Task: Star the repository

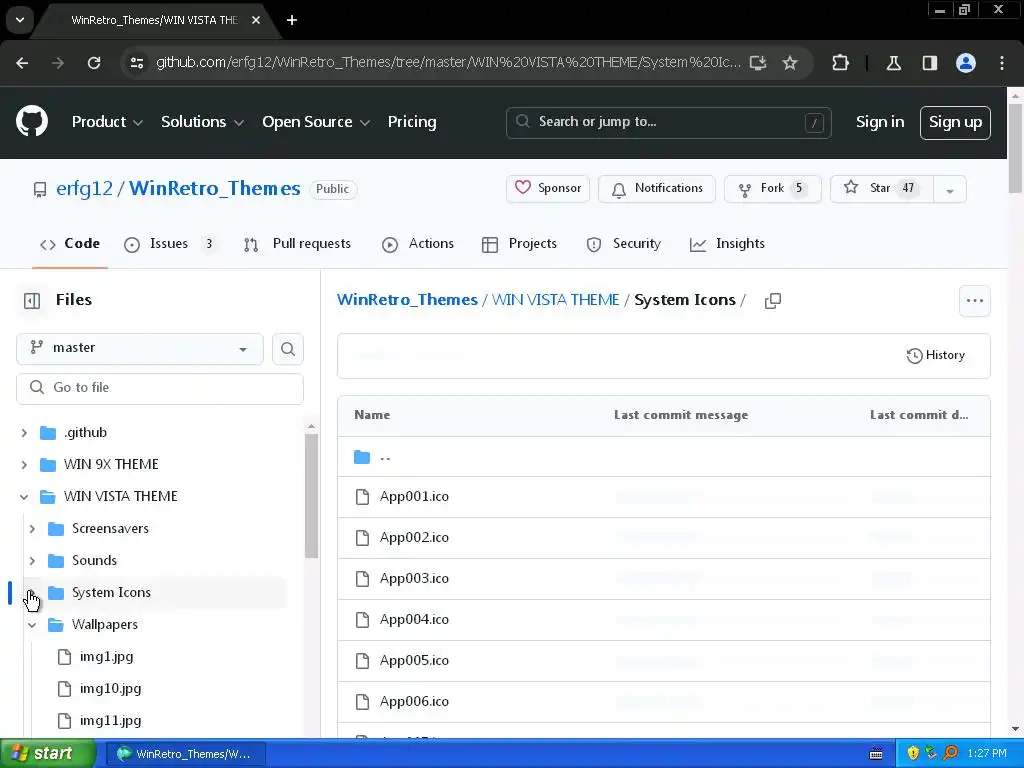Action: pyautogui.click(x=882, y=188)
